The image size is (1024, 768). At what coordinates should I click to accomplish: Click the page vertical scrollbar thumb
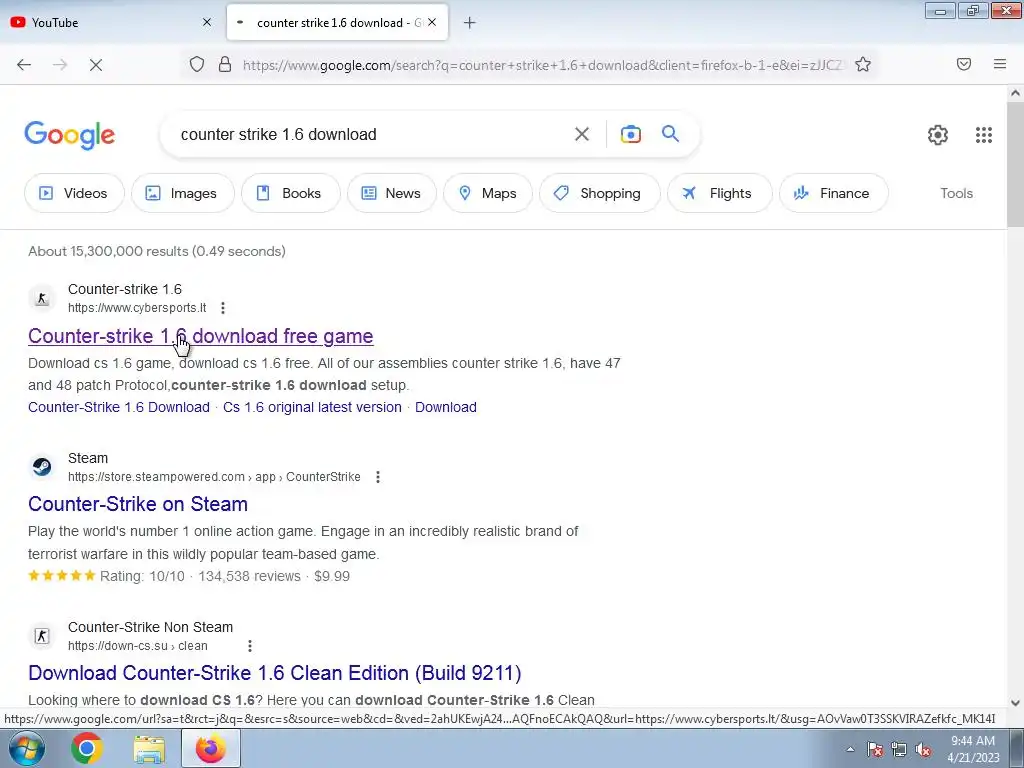tap(1015, 164)
